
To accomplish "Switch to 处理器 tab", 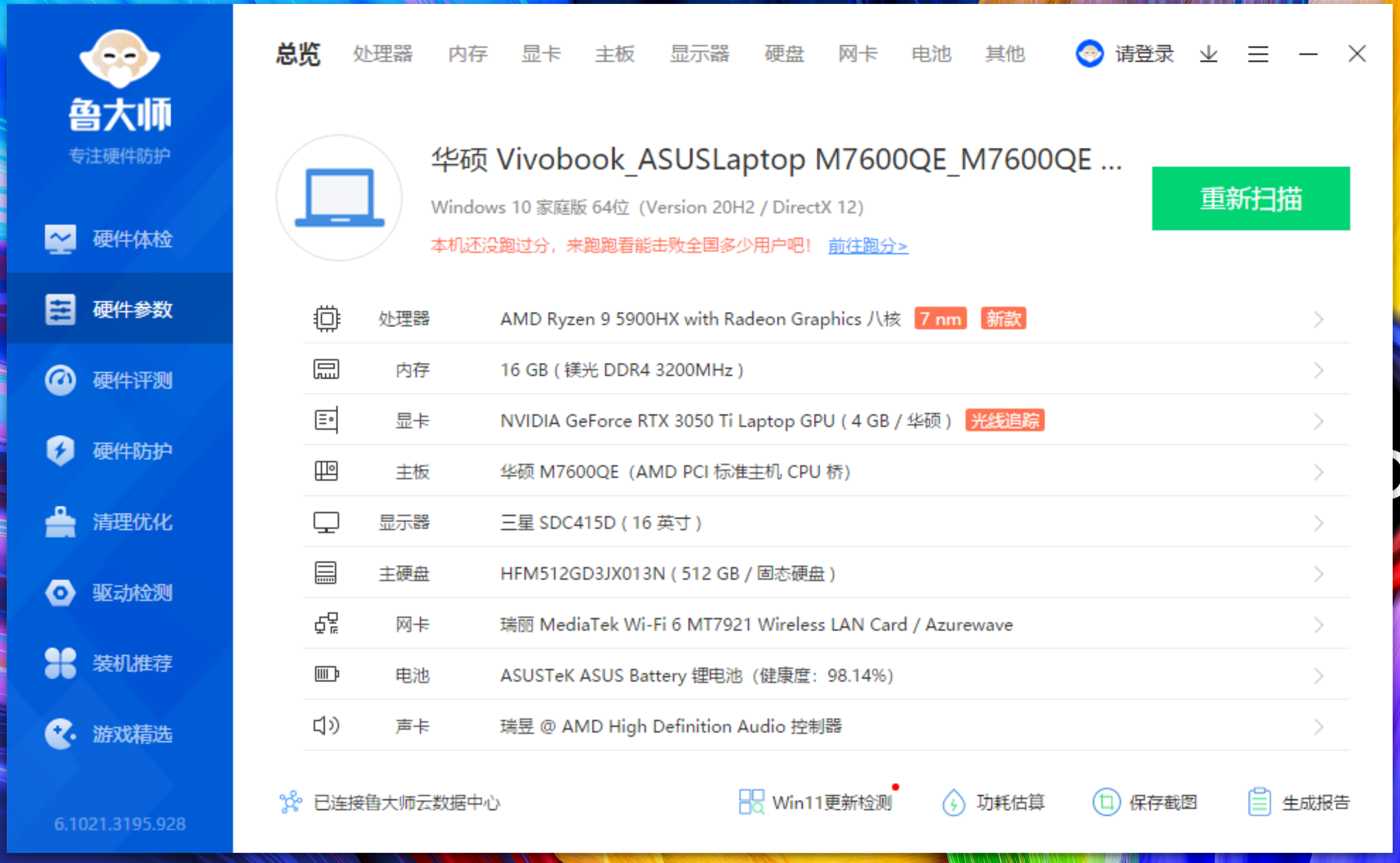I will pyautogui.click(x=383, y=54).
